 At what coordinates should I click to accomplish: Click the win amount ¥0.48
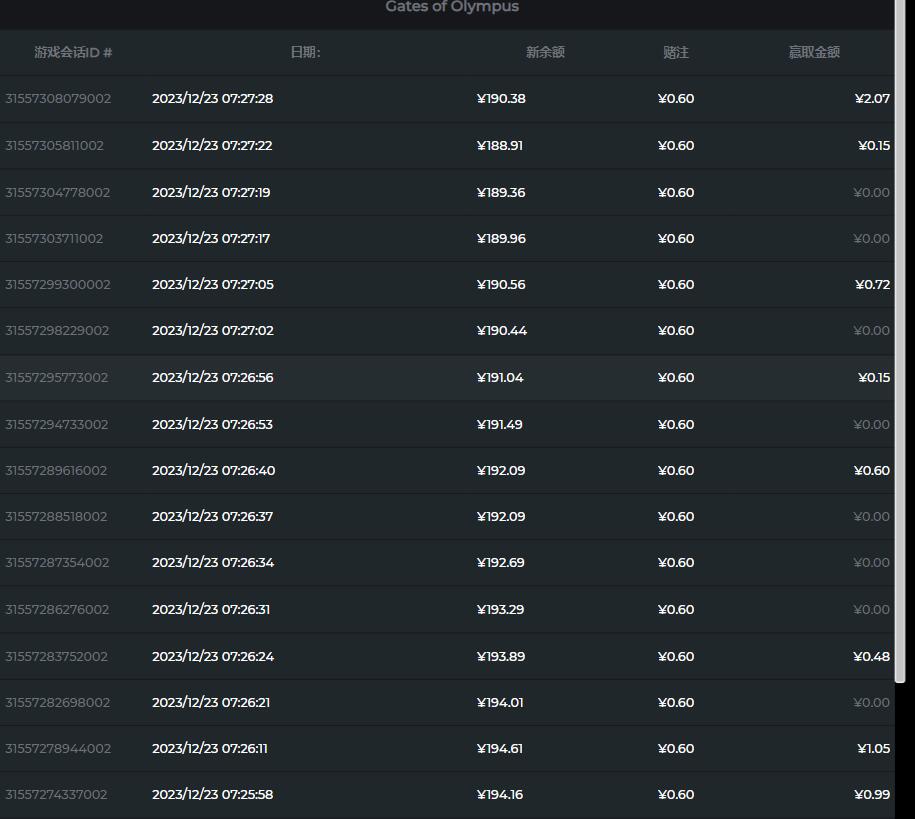[x=871, y=657]
